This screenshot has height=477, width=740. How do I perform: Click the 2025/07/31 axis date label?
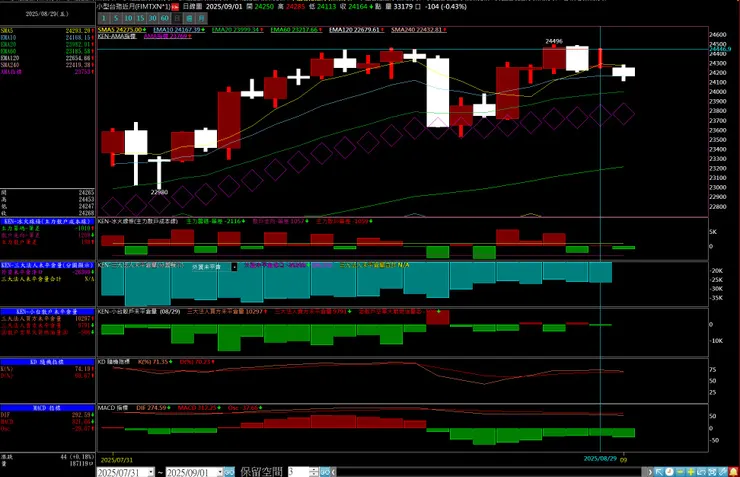click(117, 460)
